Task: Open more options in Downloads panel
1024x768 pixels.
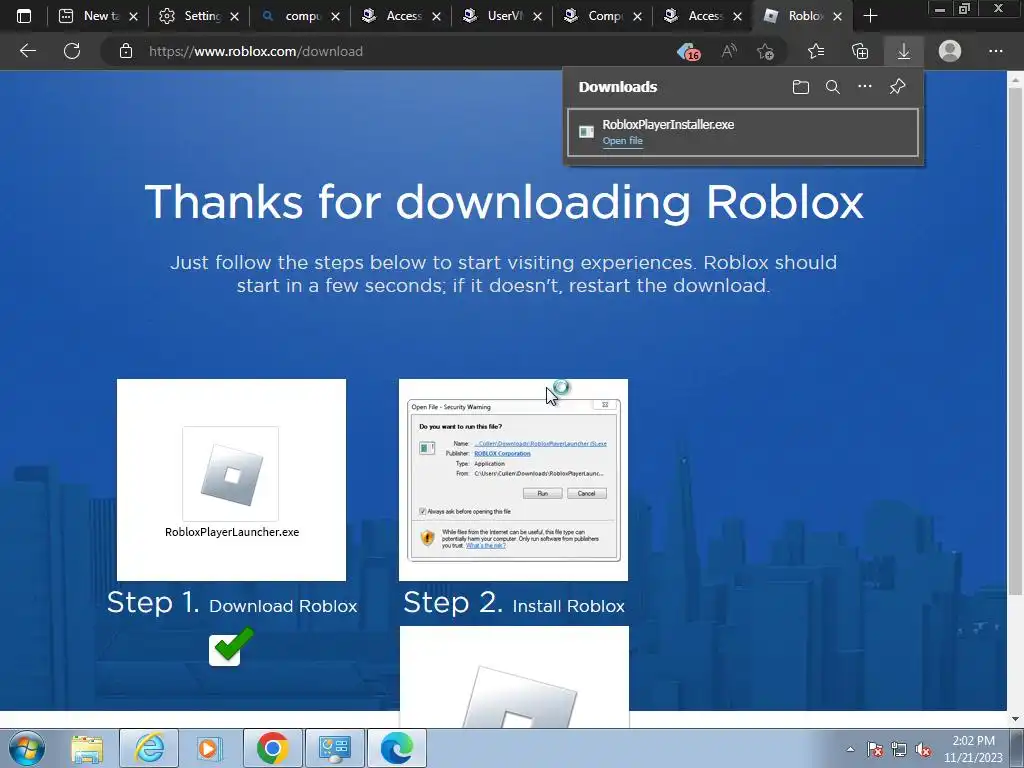Action: (865, 86)
